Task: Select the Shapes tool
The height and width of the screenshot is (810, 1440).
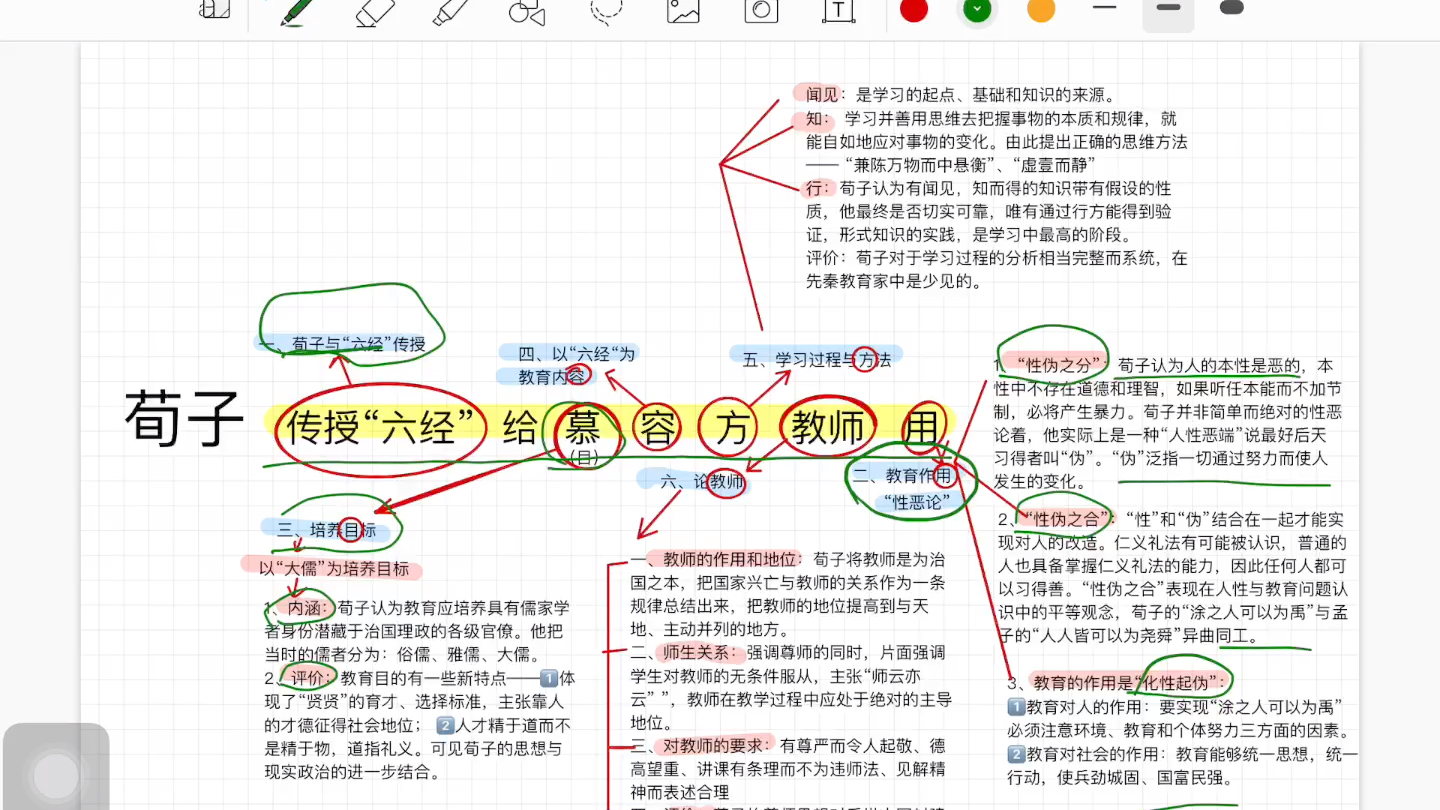Action: tap(527, 11)
